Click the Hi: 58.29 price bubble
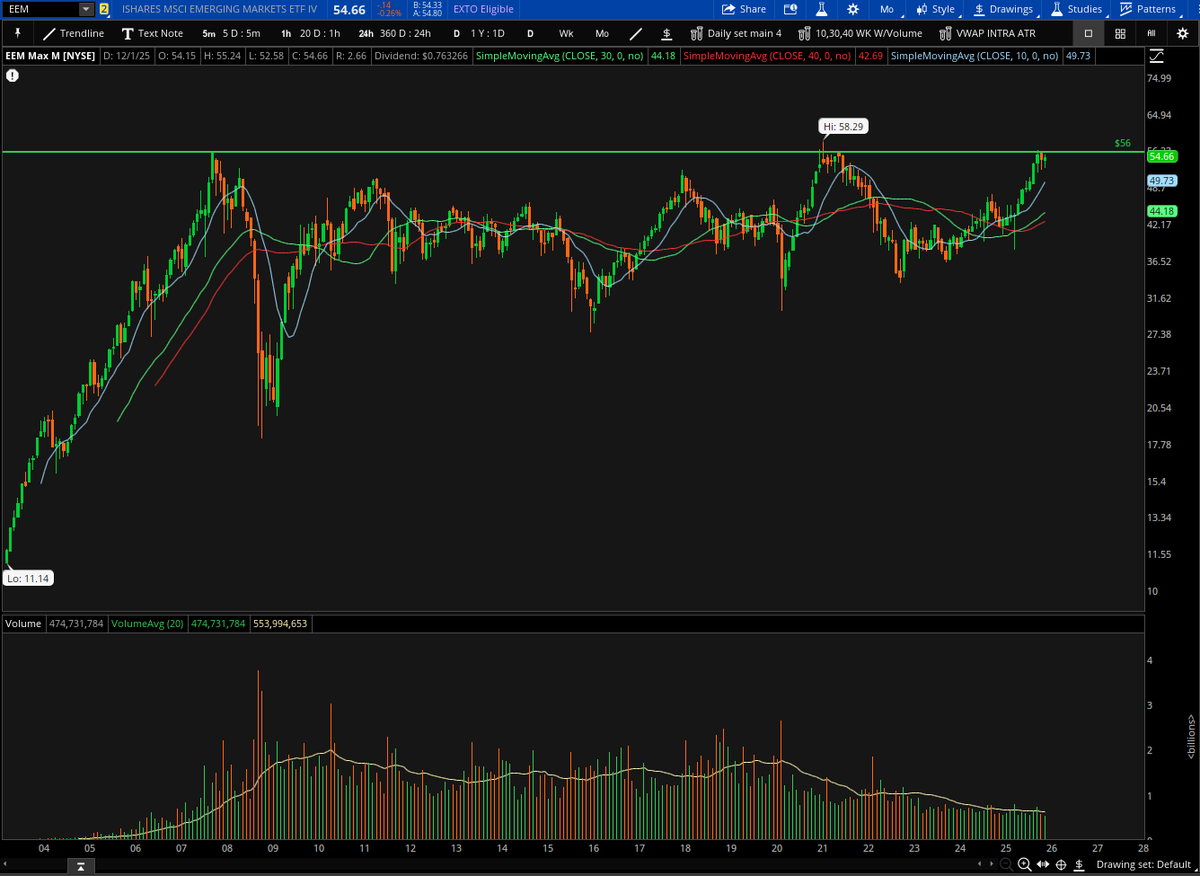1200x876 pixels. point(845,126)
